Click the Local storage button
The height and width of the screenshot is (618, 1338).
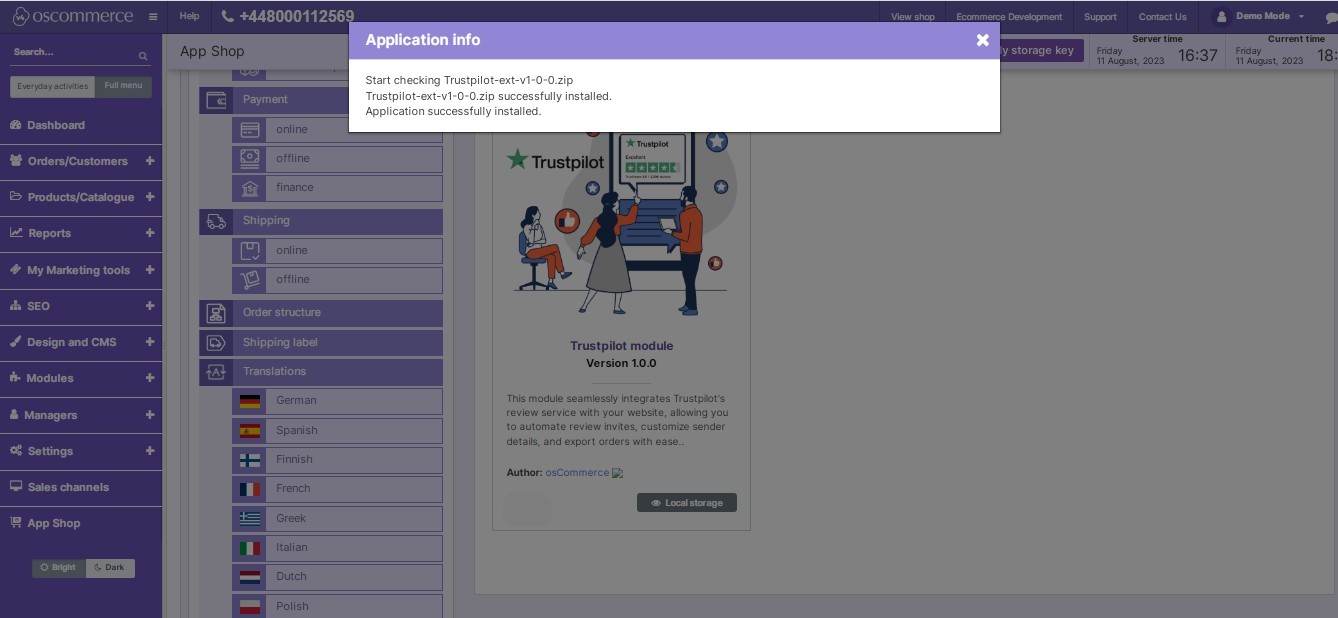coord(687,503)
